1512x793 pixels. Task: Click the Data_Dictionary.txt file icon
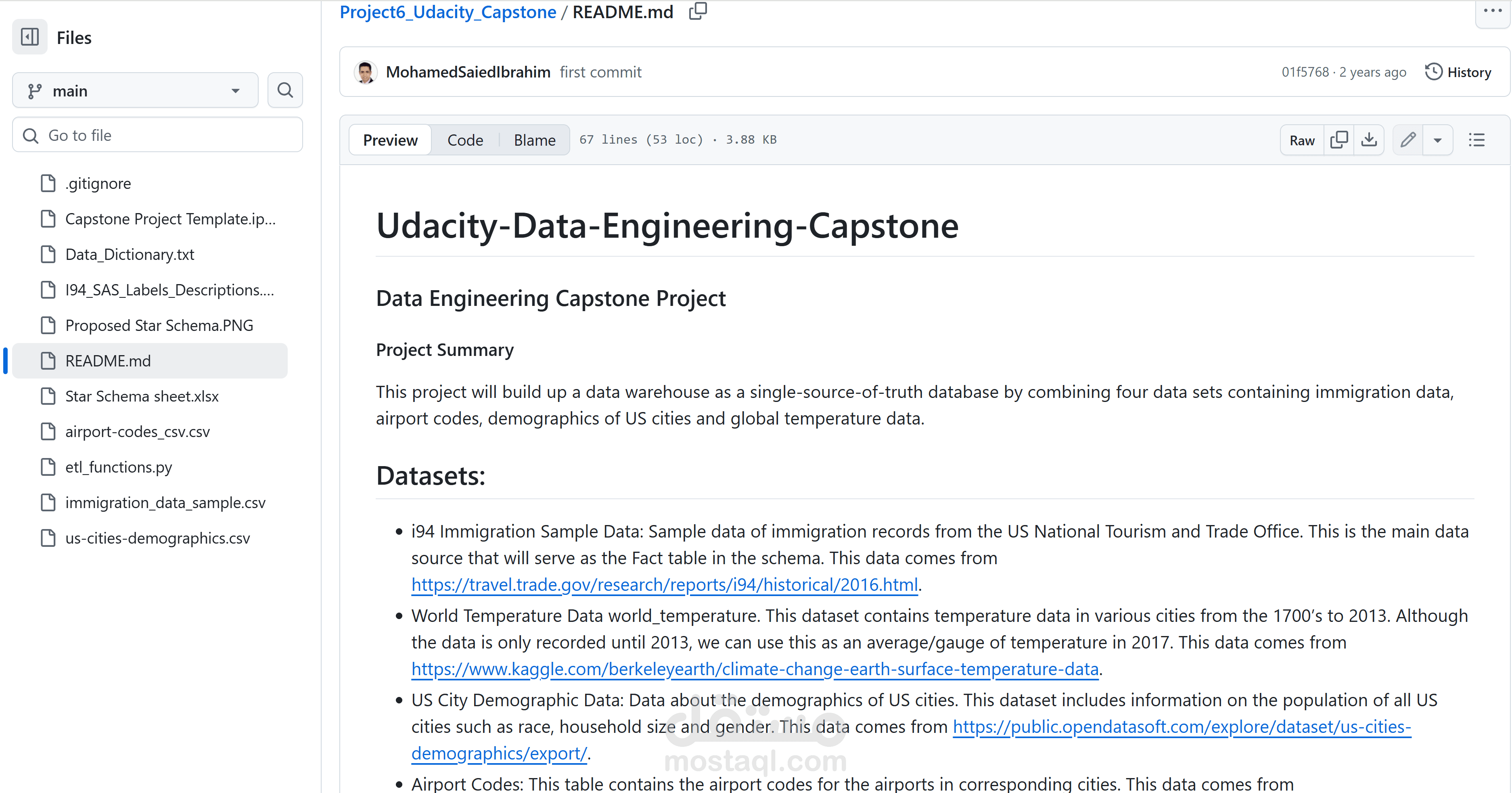pos(48,254)
